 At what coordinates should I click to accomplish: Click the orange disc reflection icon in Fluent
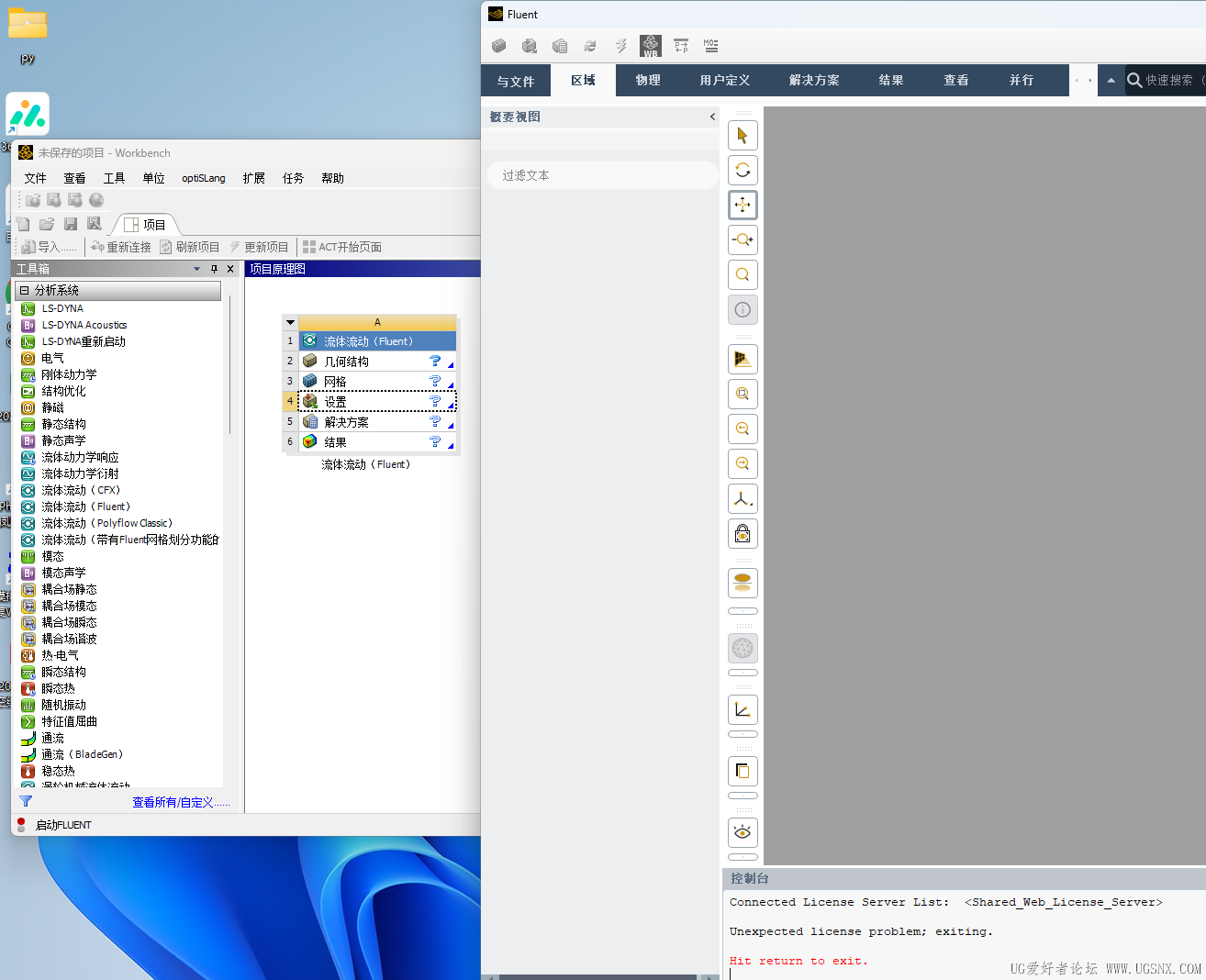point(743,583)
